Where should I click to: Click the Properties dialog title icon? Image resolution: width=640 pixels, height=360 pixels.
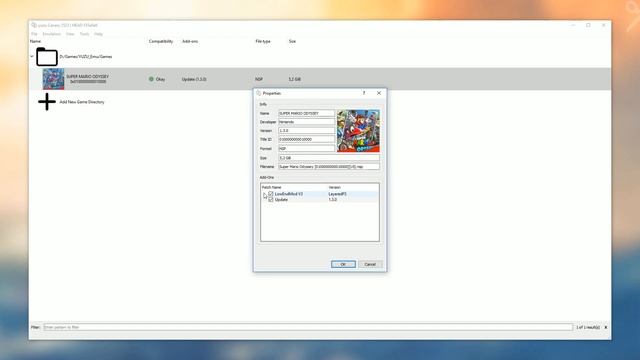click(258, 93)
